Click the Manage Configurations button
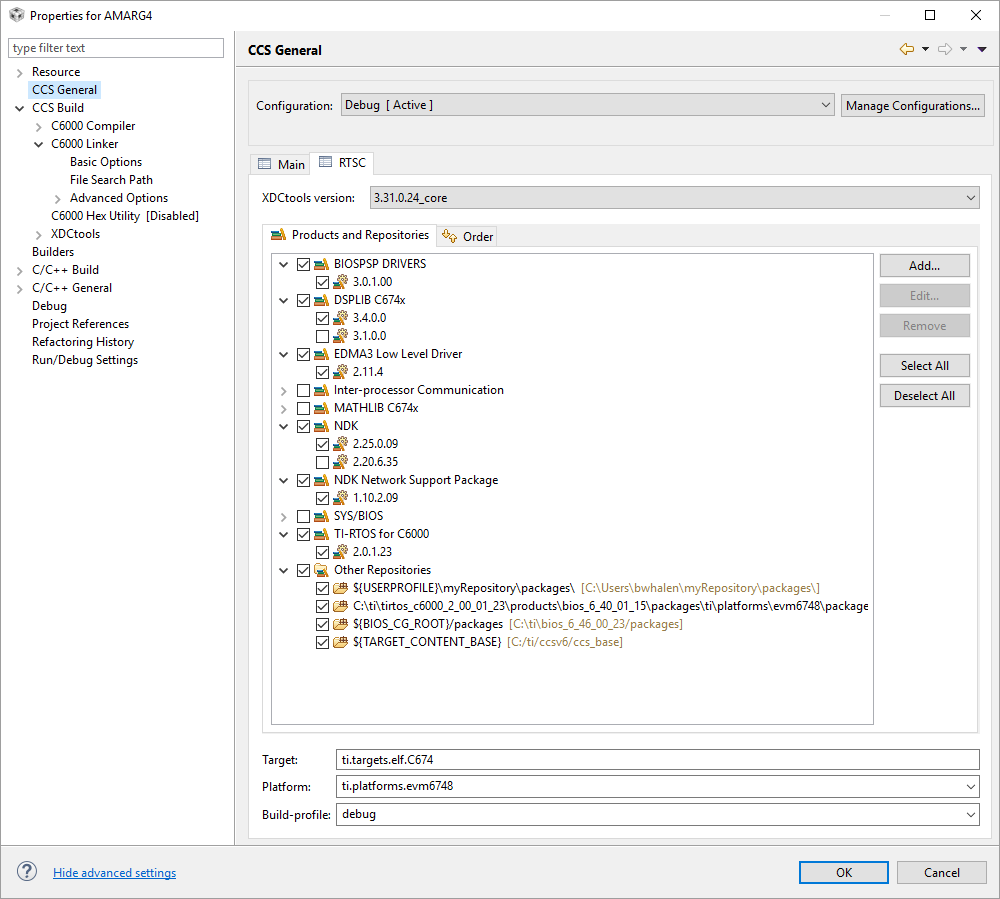The image size is (1000, 899). point(912,105)
